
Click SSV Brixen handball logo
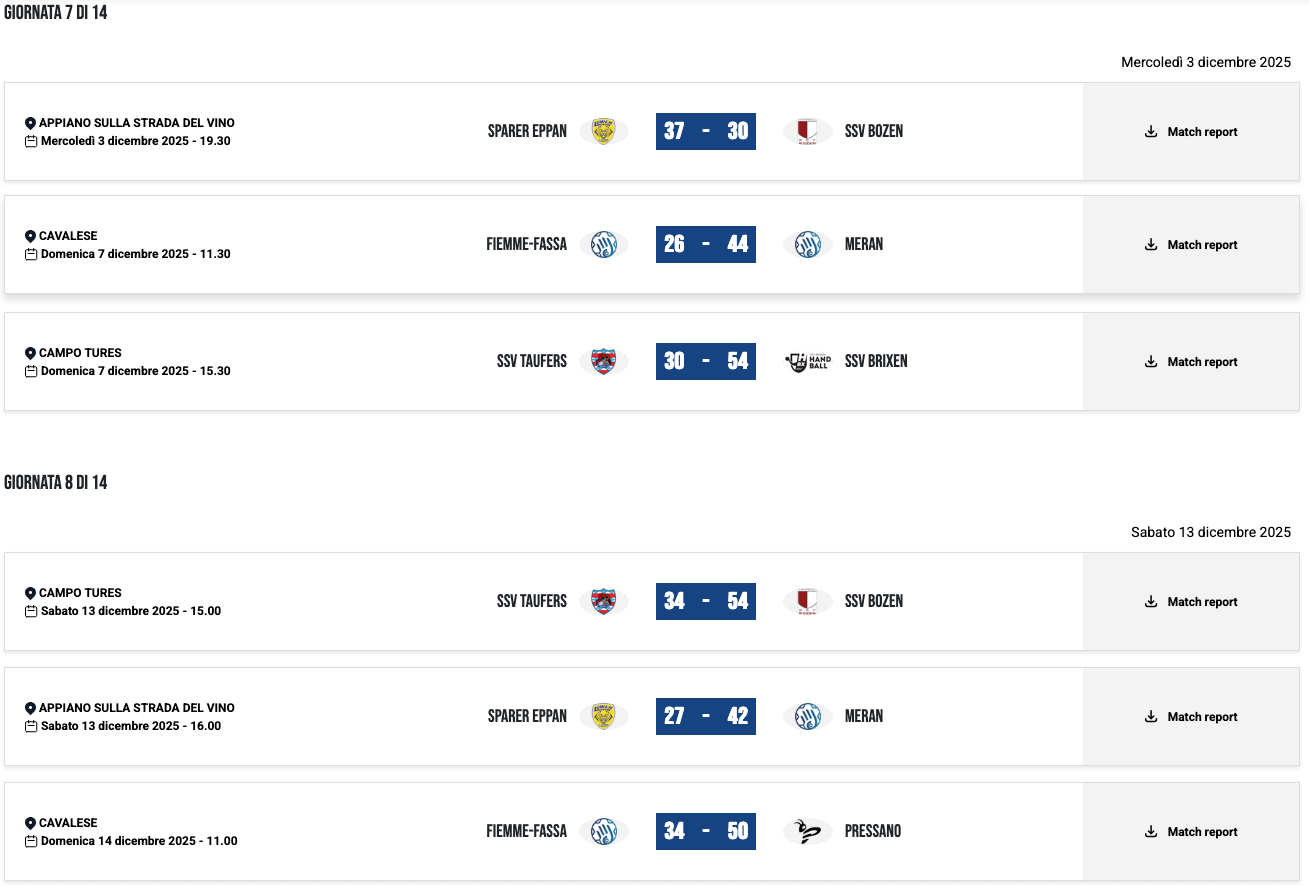[807, 362]
